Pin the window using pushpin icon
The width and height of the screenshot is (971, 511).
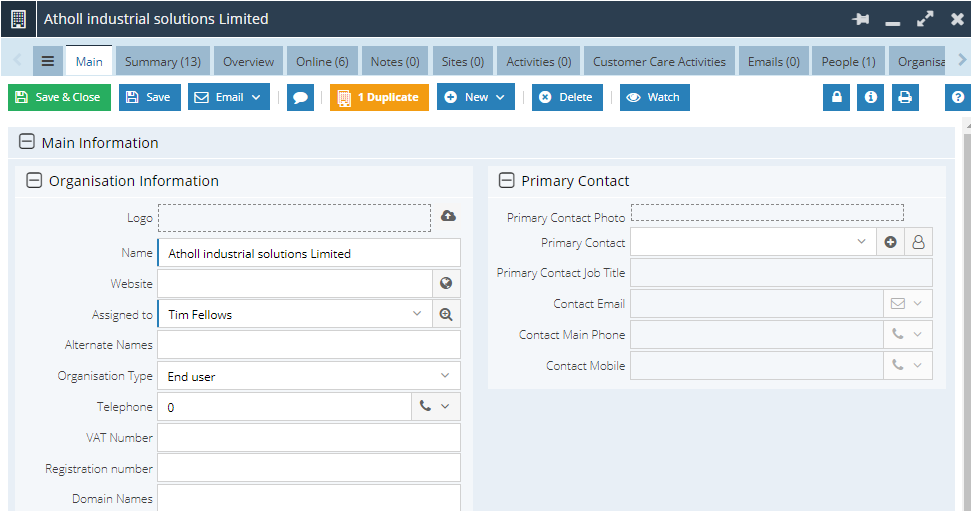click(860, 19)
